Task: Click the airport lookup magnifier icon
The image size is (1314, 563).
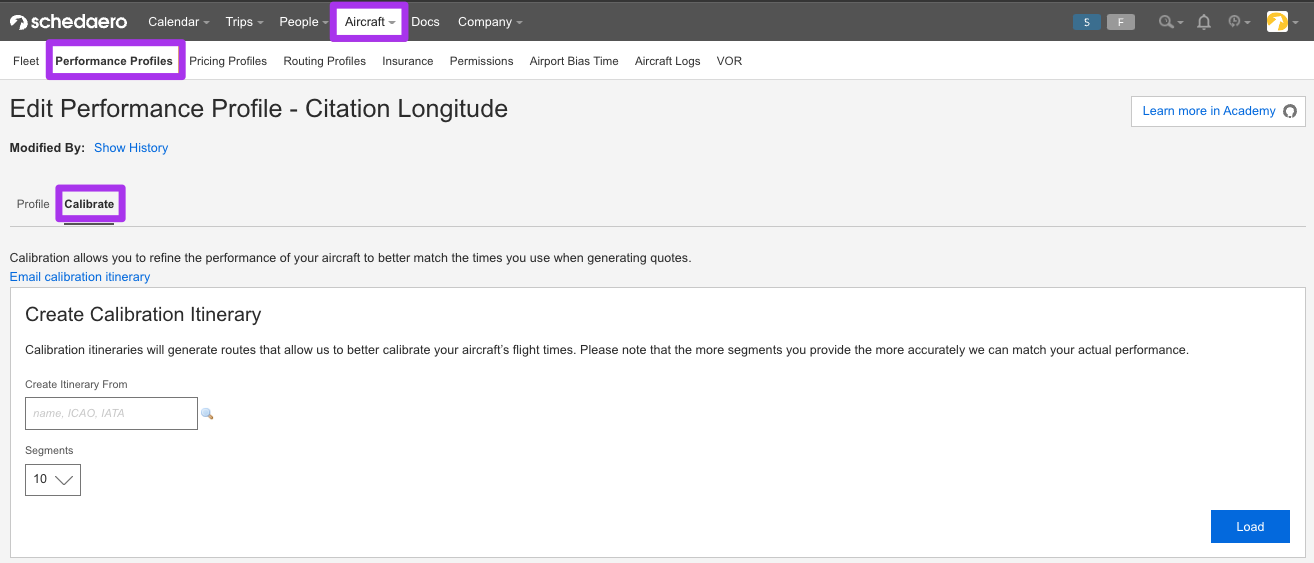Action: tap(207, 413)
